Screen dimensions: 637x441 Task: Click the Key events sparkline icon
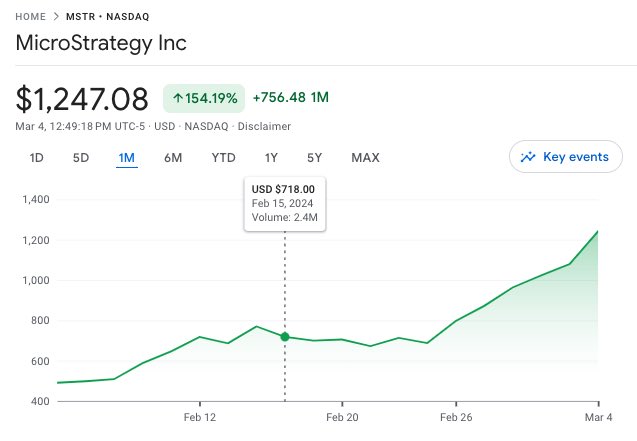[529, 157]
